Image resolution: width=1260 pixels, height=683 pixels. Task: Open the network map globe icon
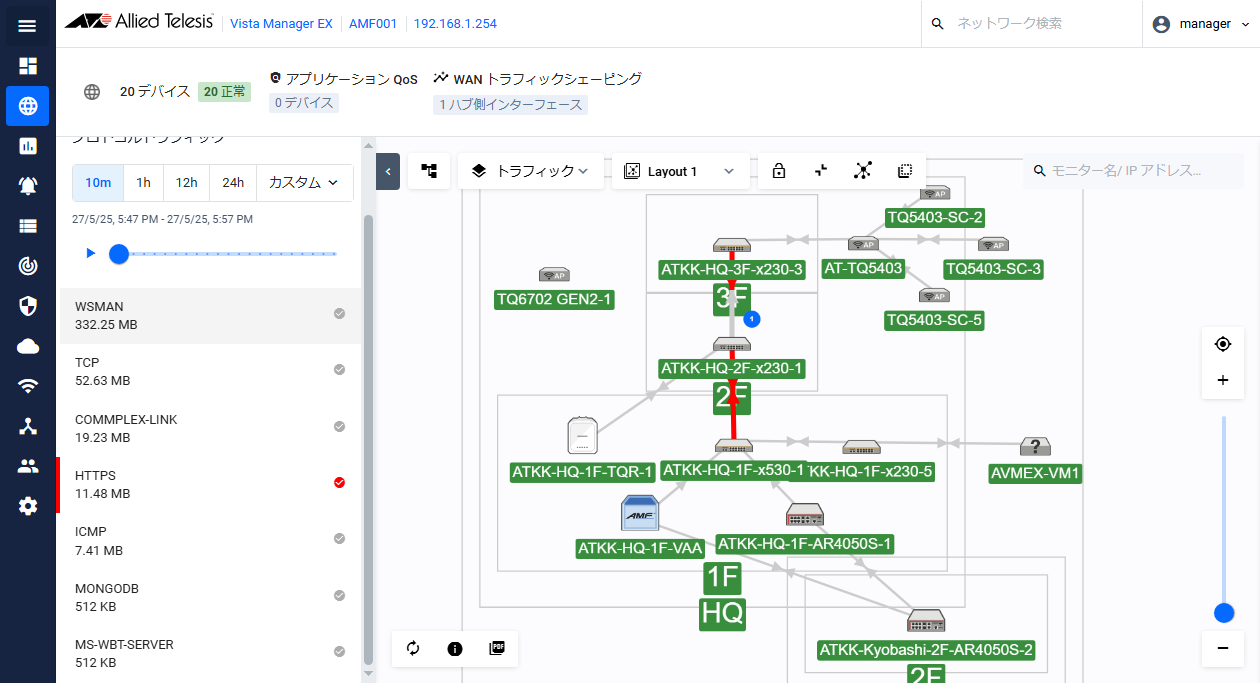27,106
